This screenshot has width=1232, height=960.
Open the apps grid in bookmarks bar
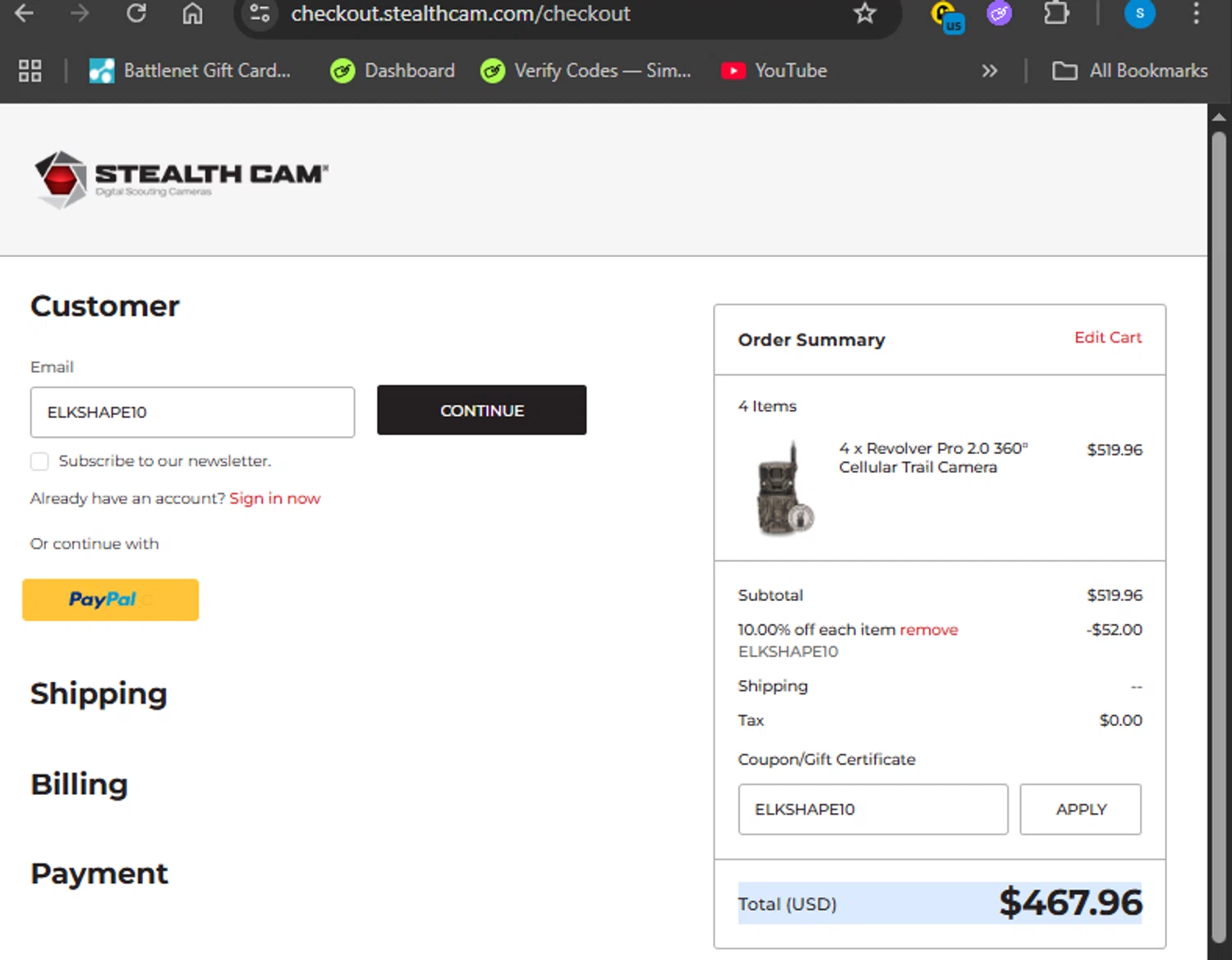[30, 71]
